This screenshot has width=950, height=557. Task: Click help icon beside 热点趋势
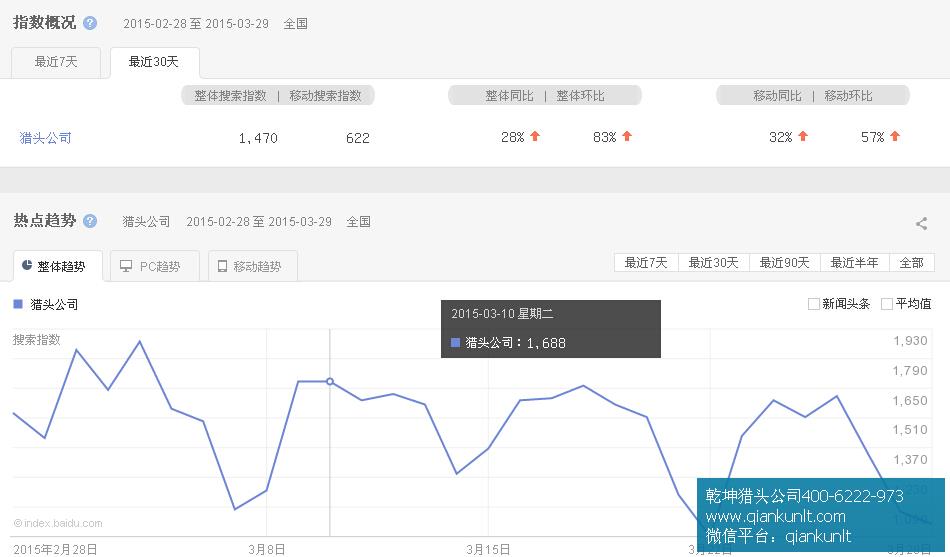coord(91,221)
